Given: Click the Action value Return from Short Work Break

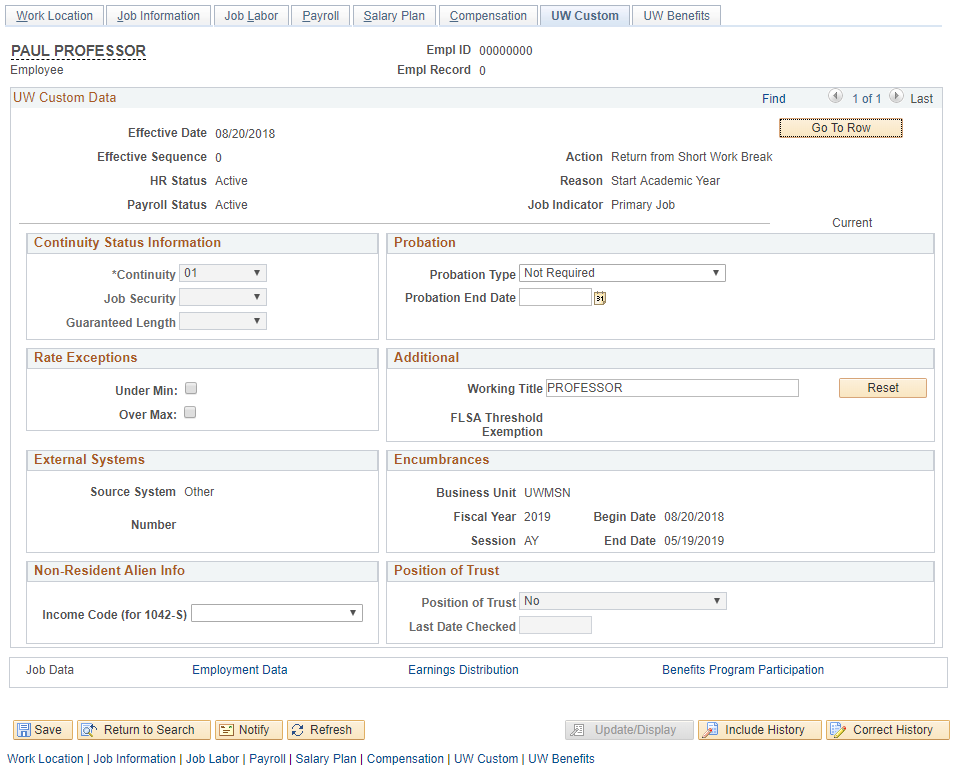Looking at the screenshot, I should click(692, 157).
